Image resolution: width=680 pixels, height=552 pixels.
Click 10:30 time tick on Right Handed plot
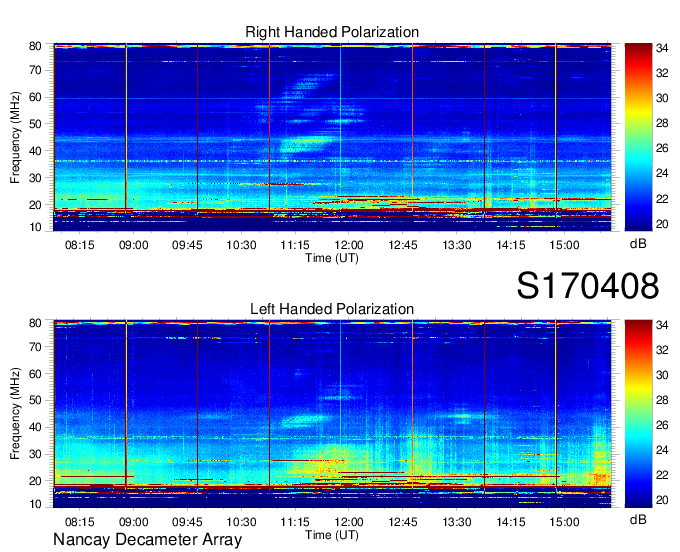click(242, 245)
